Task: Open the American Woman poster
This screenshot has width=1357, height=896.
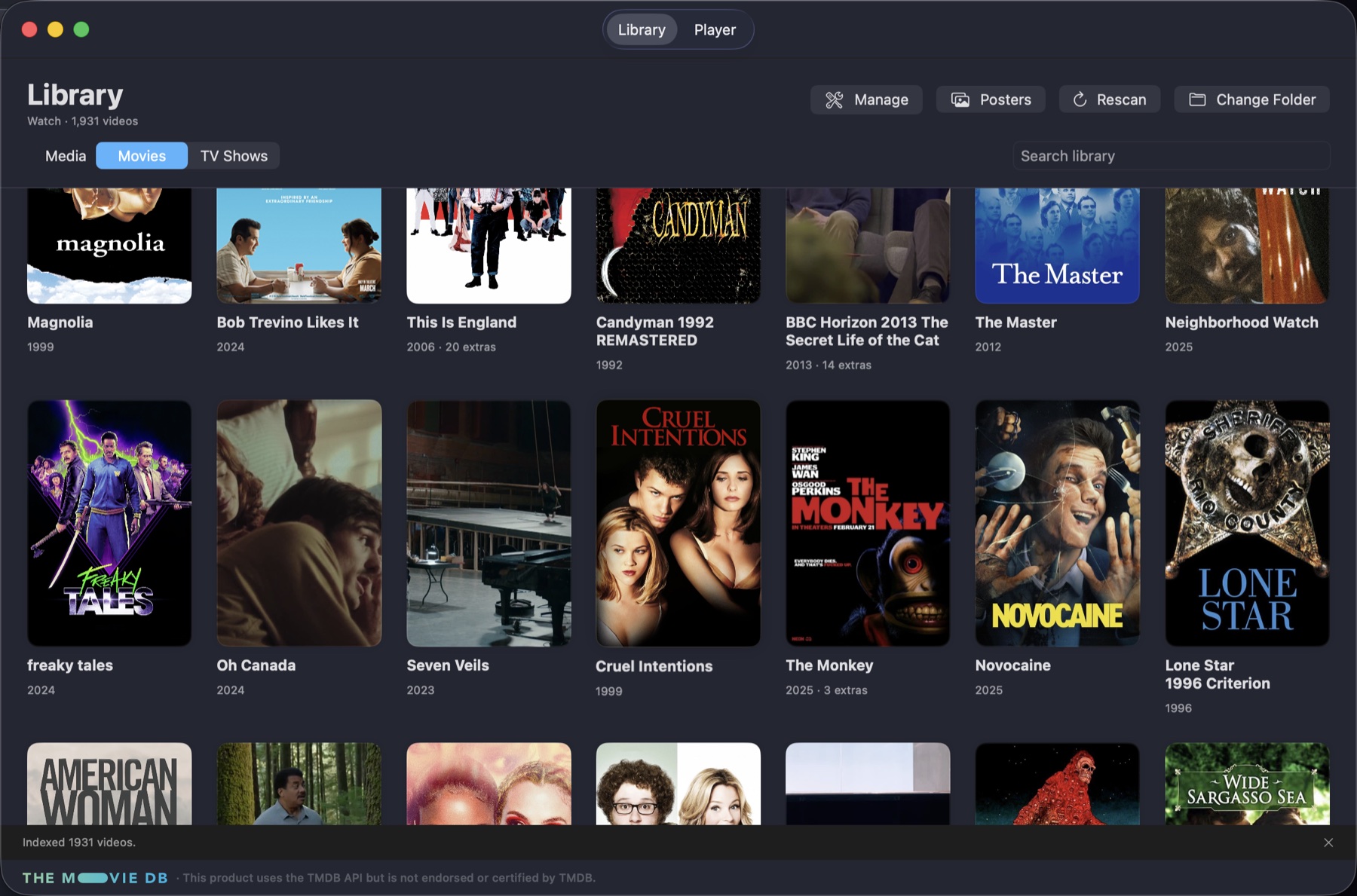Action: pos(109,784)
